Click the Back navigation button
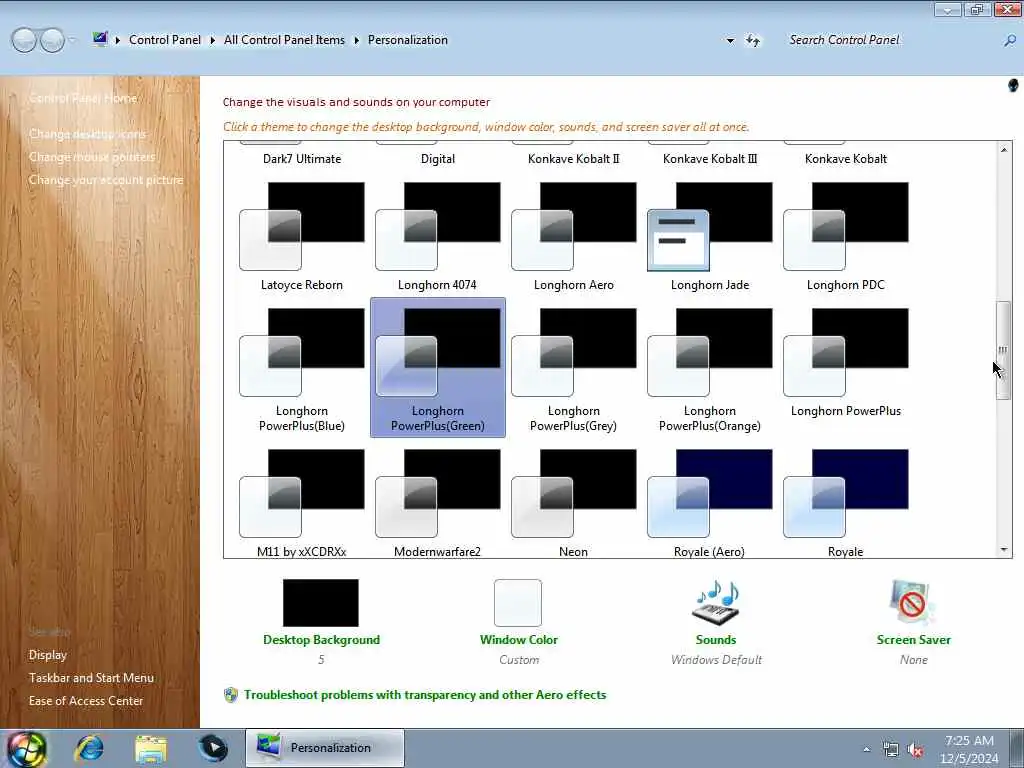1024x768 pixels. (24, 40)
